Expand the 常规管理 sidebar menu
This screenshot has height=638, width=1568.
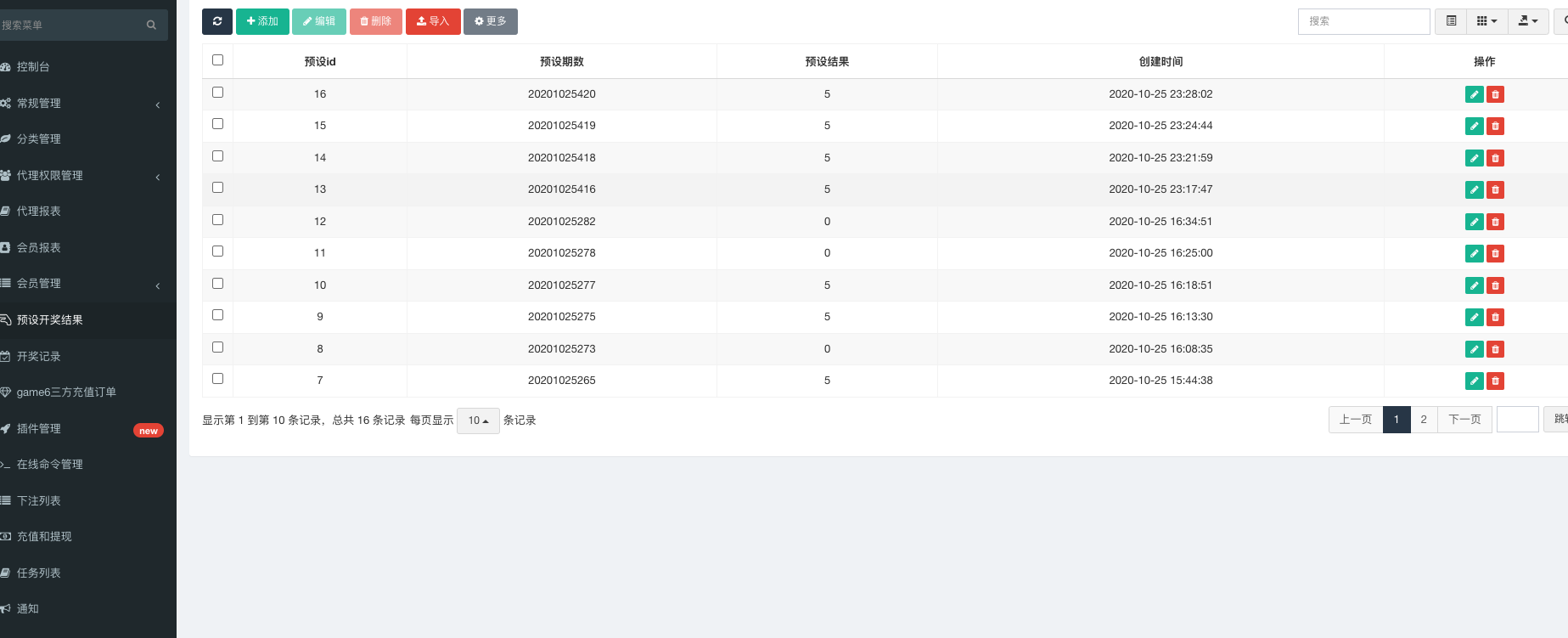(x=88, y=103)
